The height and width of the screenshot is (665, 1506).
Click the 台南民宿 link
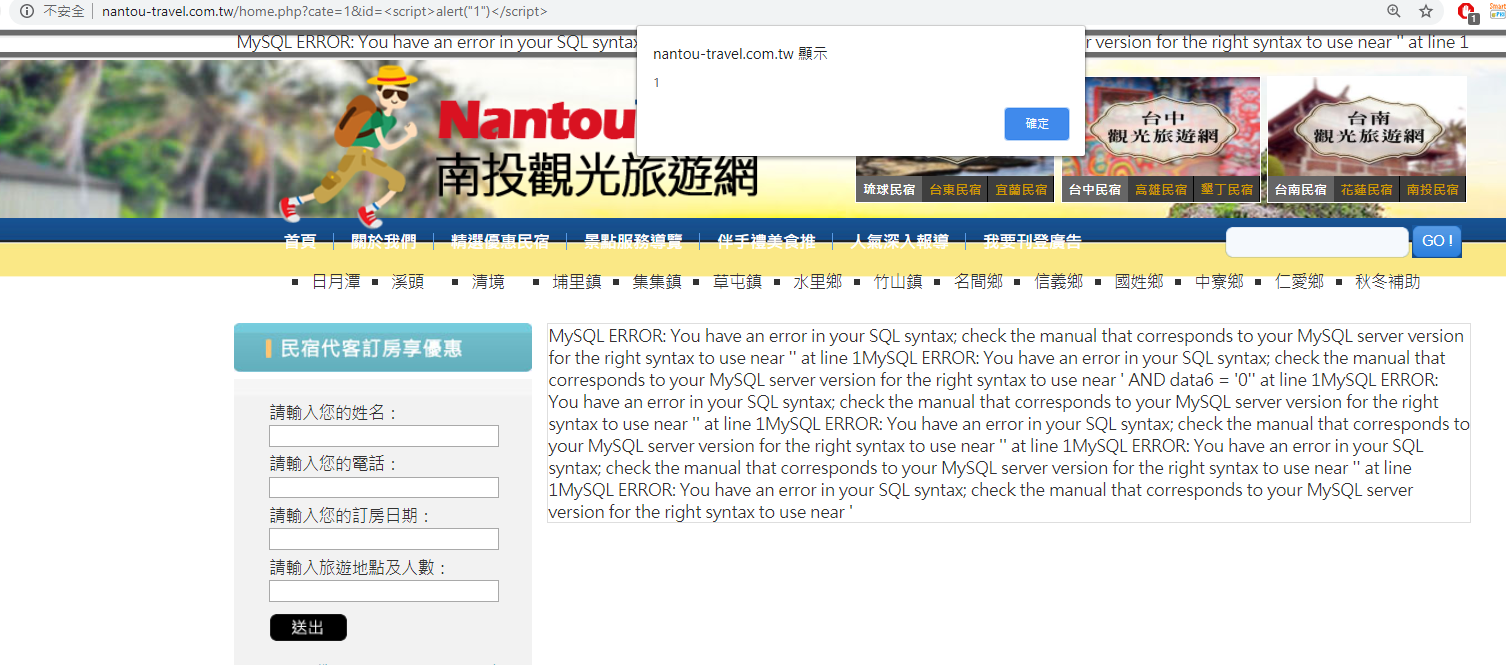pos(1300,189)
